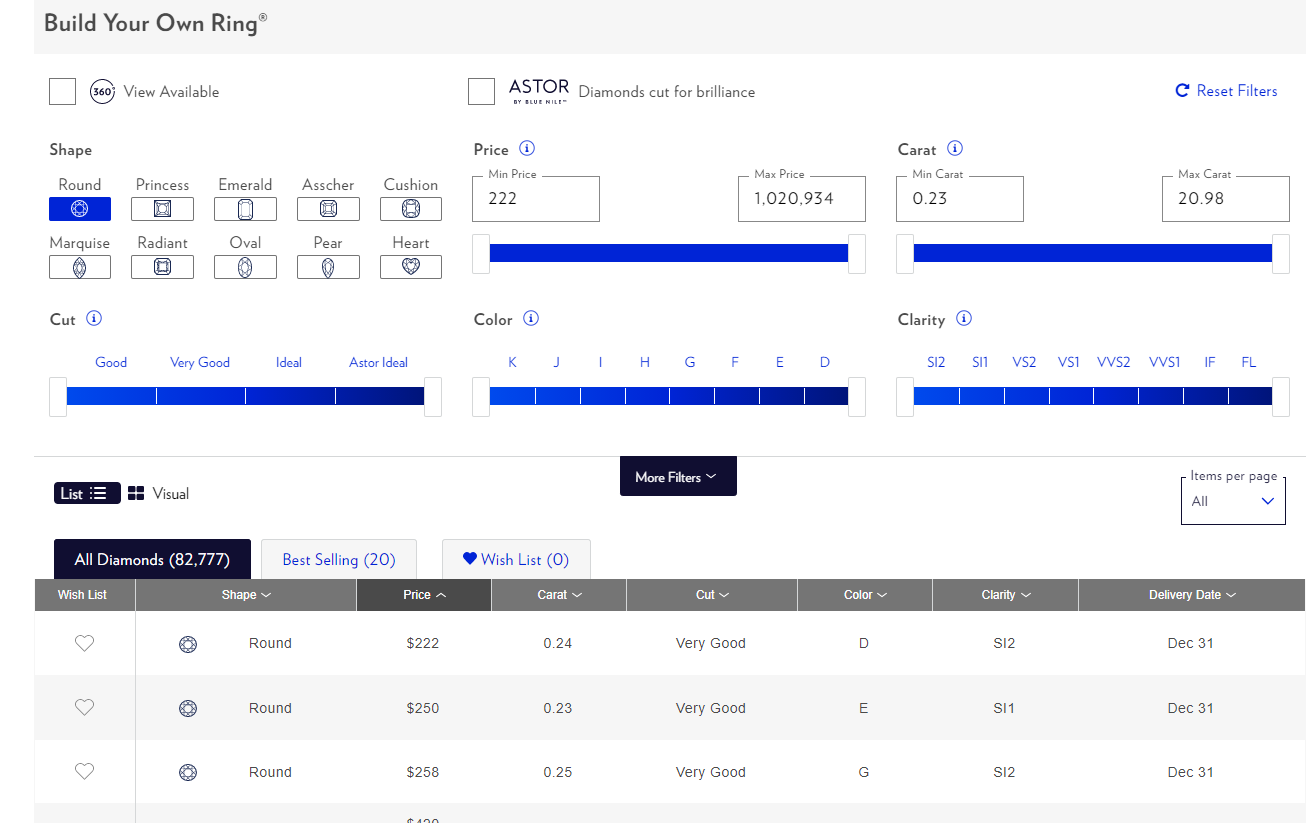The height and width of the screenshot is (823, 1311).
Task: Open the Price info tooltip icon
Action: 527,148
